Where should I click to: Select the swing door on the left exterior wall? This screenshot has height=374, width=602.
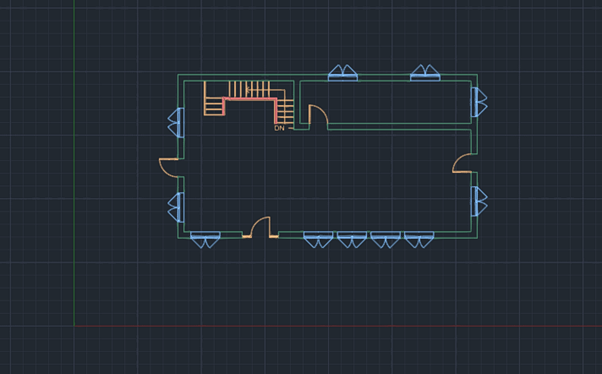(169, 168)
